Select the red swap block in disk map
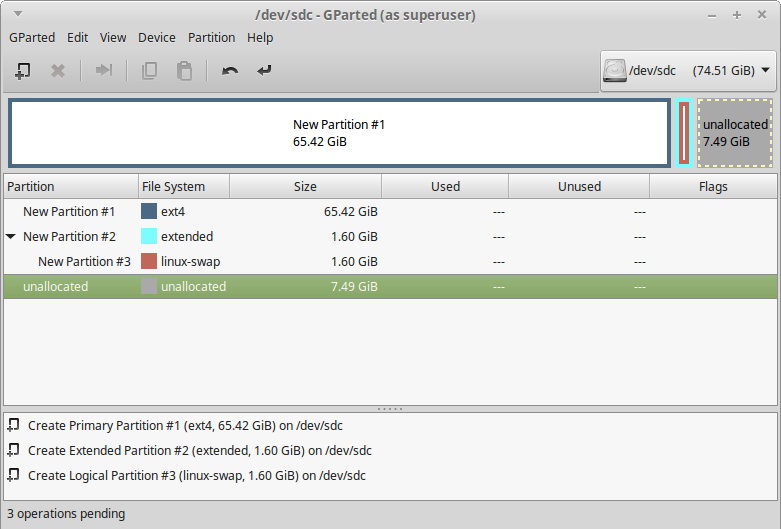 click(x=684, y=133)
